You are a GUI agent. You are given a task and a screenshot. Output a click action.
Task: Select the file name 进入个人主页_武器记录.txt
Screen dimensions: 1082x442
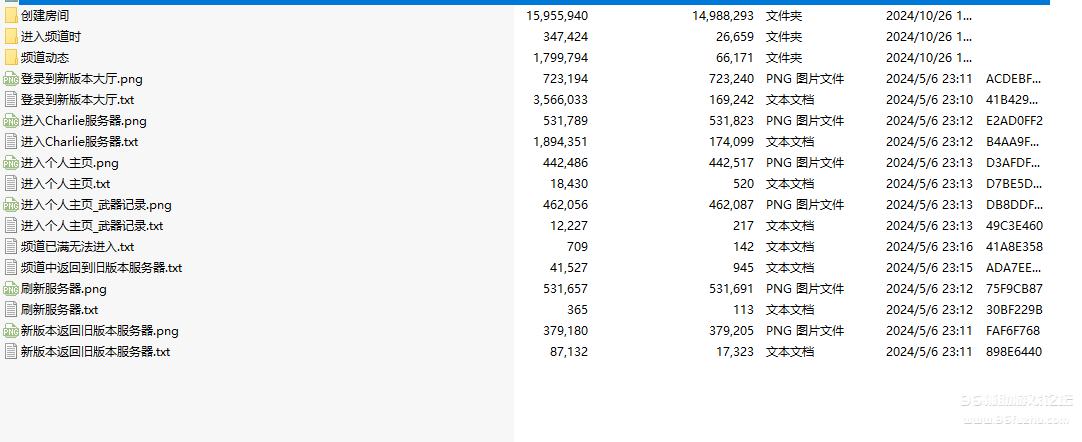[91, 226]
